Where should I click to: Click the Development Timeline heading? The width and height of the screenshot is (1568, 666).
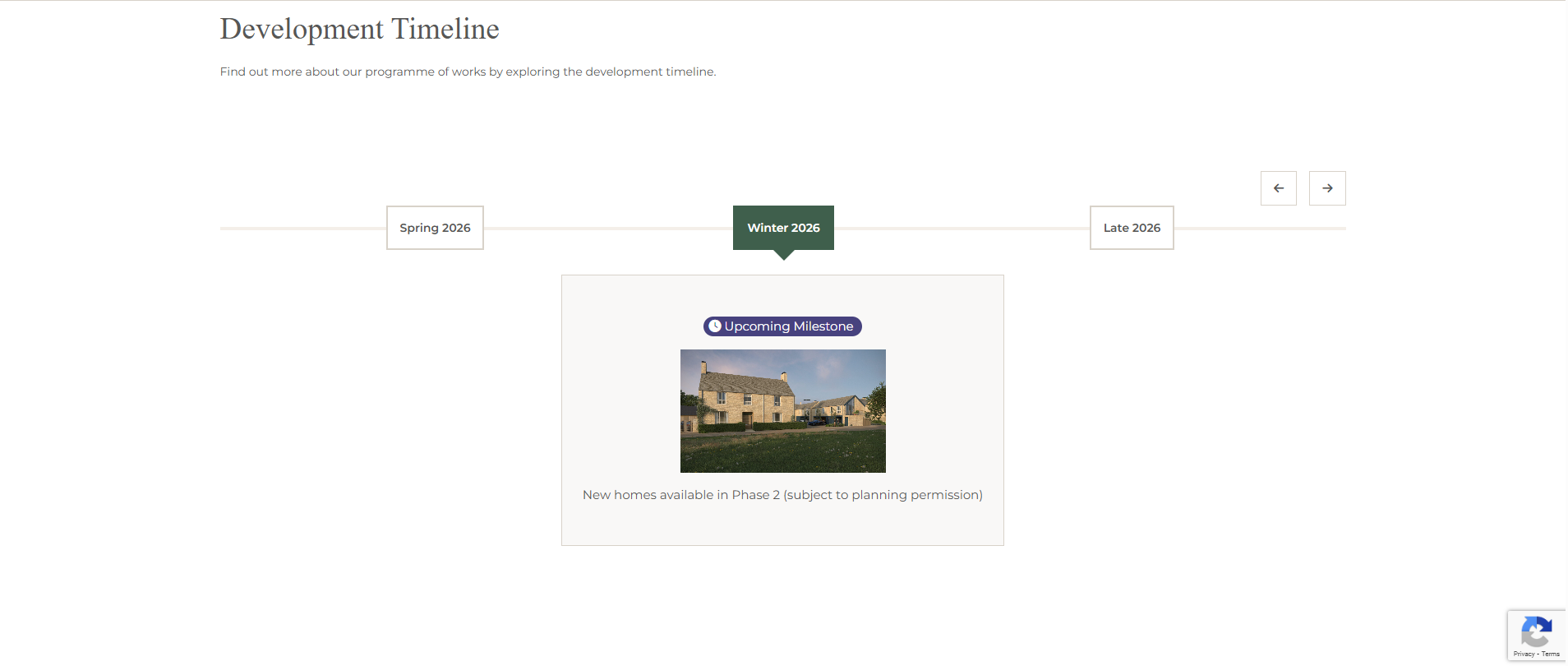[x=359, y=29]
